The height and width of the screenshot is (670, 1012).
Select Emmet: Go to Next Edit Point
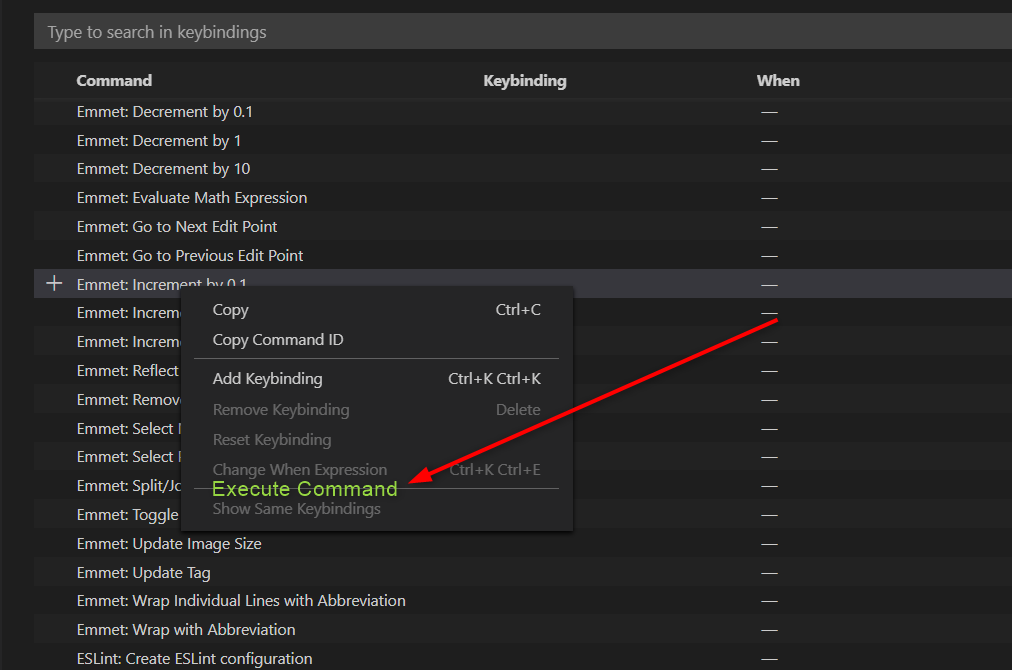pos(523,227)
